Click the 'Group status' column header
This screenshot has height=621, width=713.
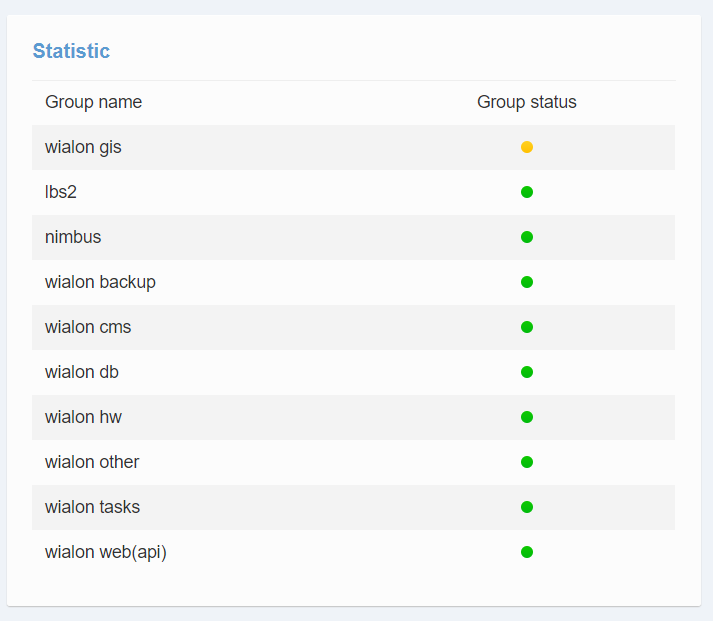tap(527, 102)
